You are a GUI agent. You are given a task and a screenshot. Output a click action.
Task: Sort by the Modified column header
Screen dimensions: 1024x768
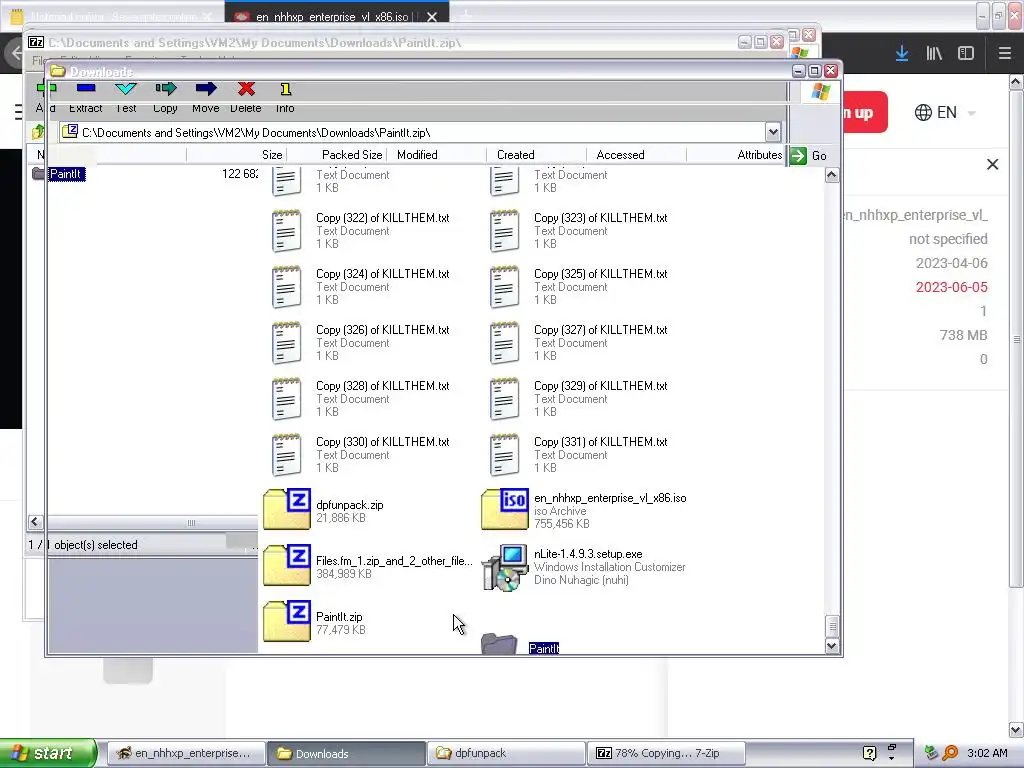pyautogui.click(x=417, y=155)
